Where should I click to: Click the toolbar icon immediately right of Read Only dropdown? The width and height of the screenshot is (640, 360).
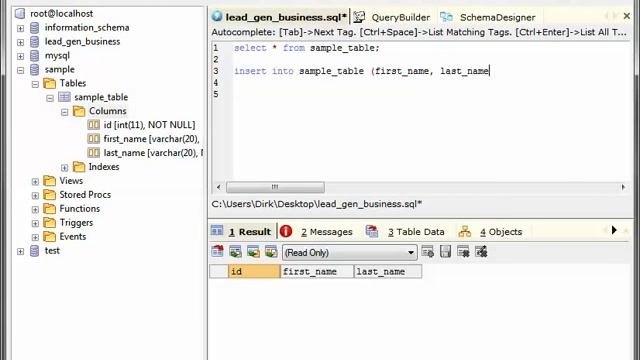(x=428, y=252)
